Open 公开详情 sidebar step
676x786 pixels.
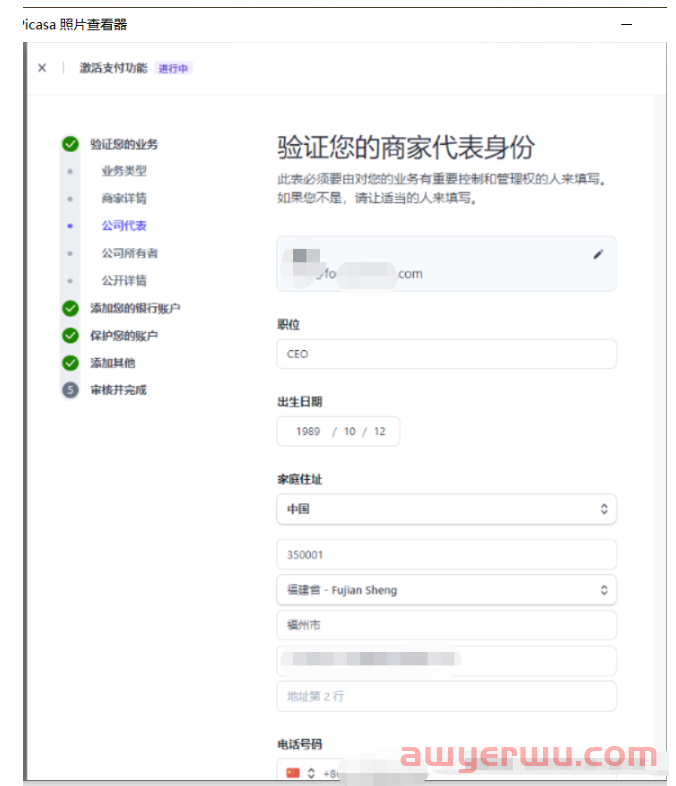click(x=124, y=281)
